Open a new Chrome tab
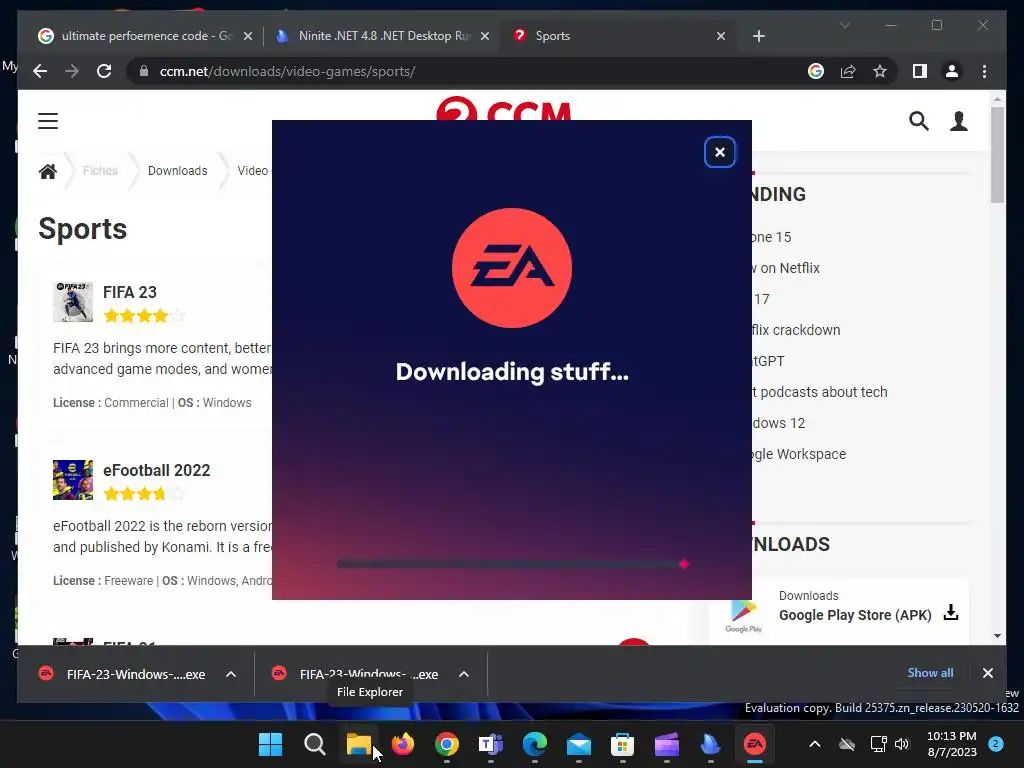This screenshot has width=1024, height=768. [758, 36]
